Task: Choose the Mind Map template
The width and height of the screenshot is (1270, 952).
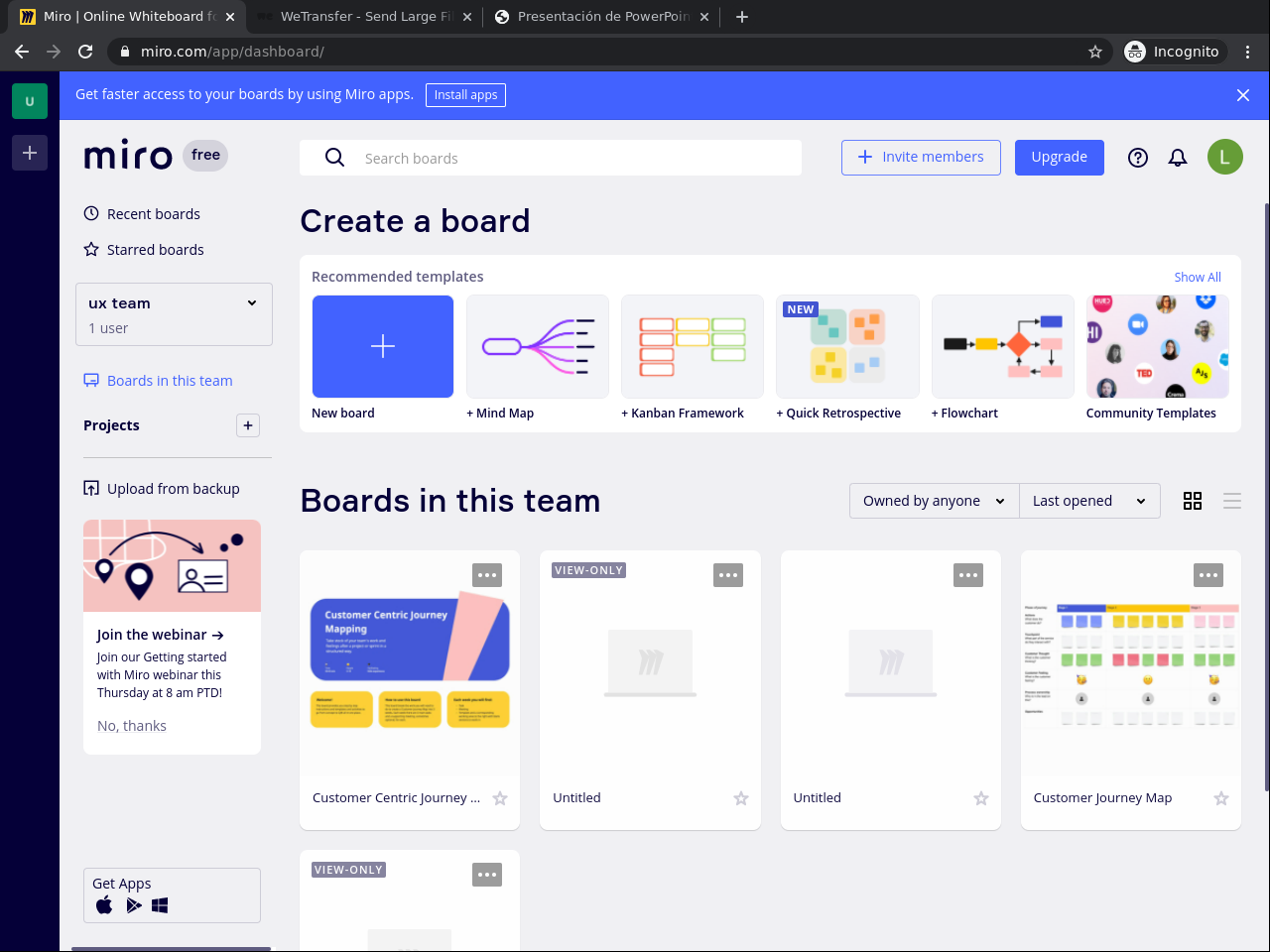Action: point(538,346)
